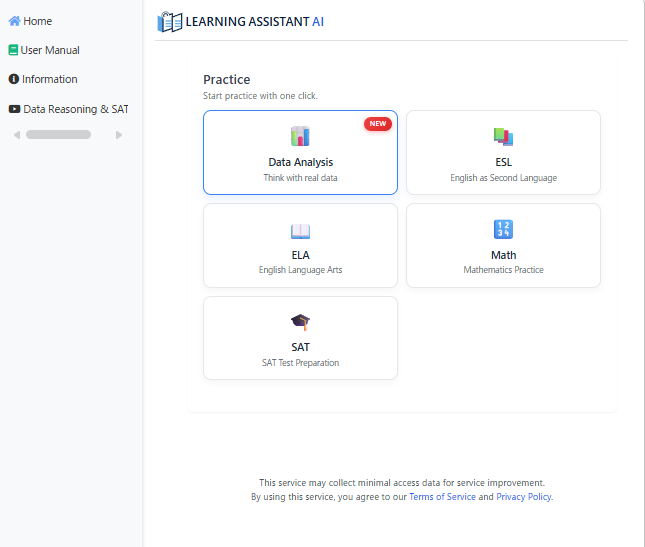Open the Privacy Policy link
Image resolution: width=645 pixels, height=547 pixels.
click(524, 497)
